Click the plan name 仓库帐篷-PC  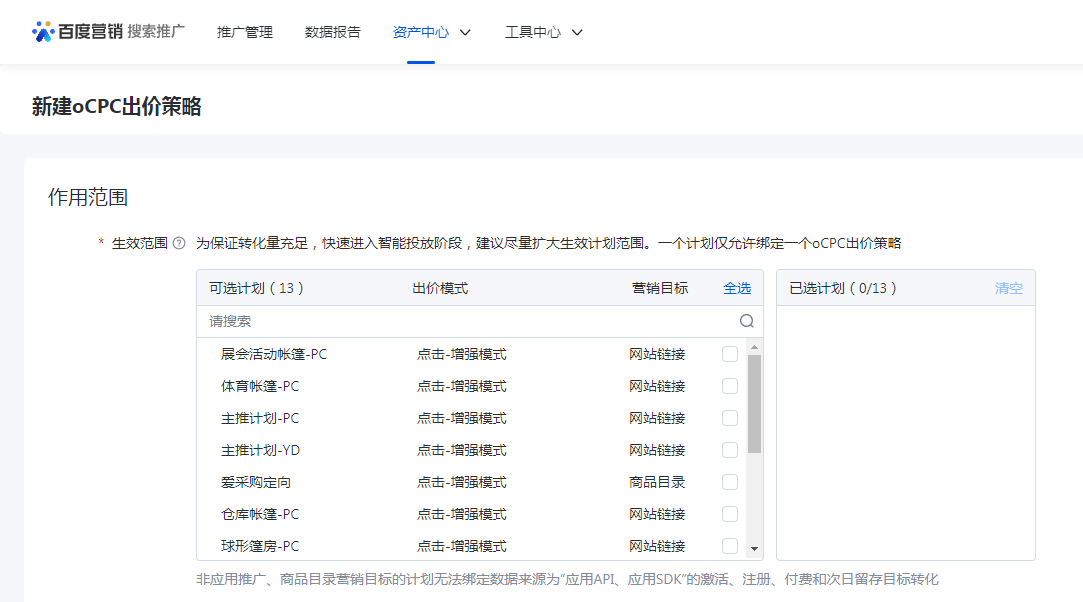pyautogui.click(x=260, y=514)
